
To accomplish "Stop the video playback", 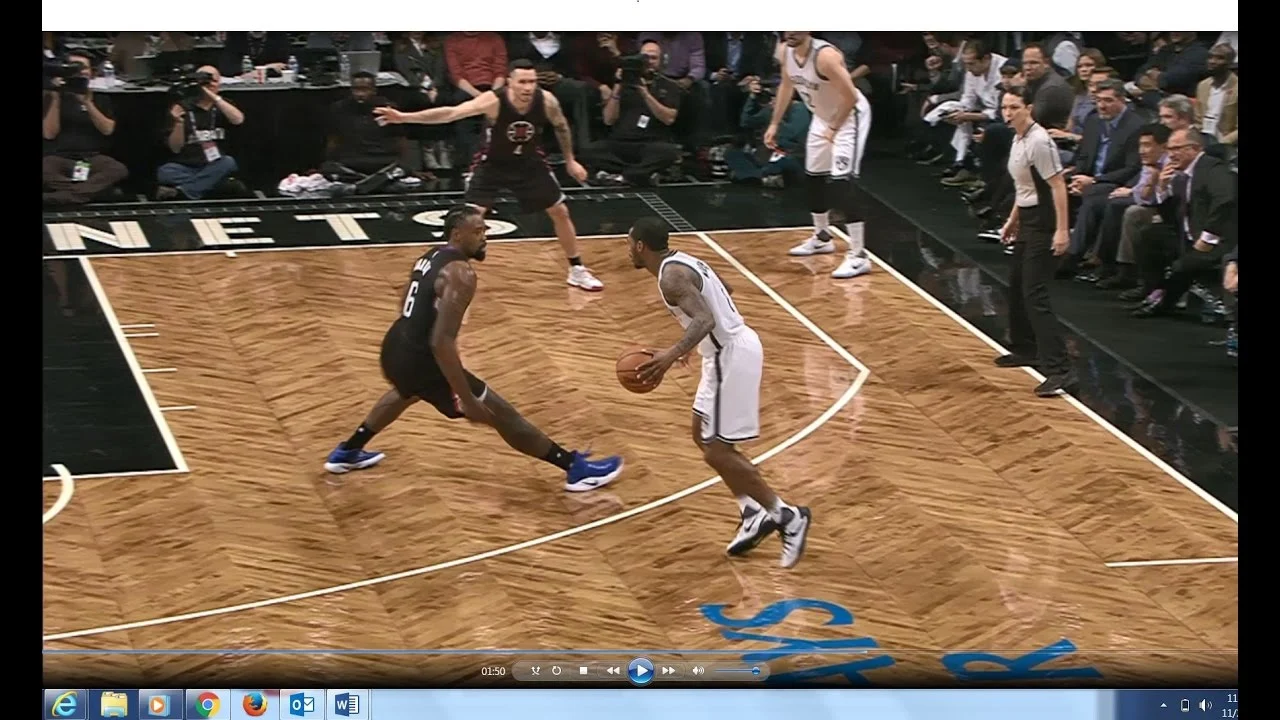I will pyautogui.click(x=584, y=671).
